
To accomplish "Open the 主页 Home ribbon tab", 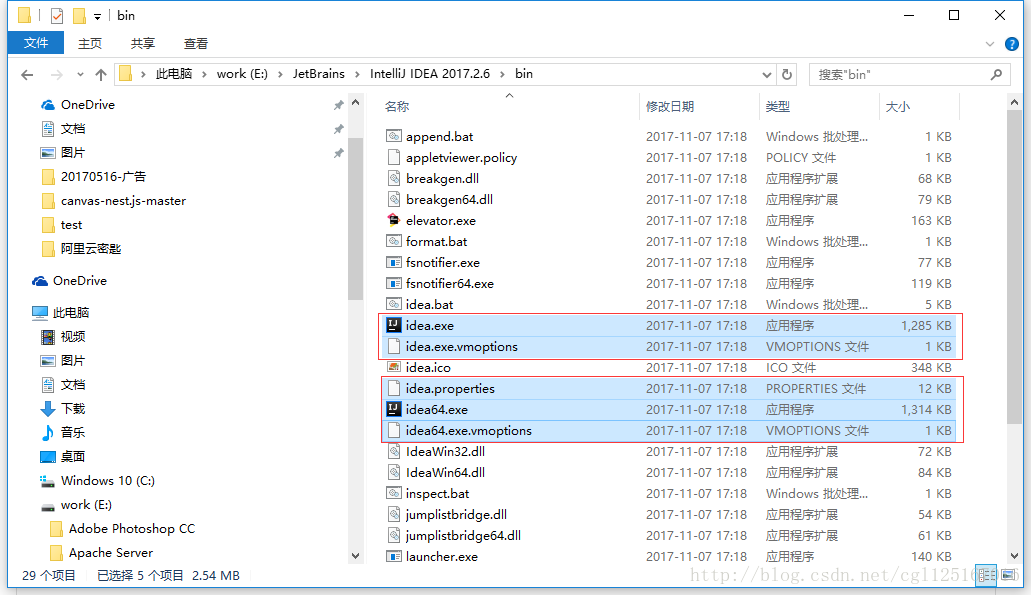I will click(90, 43).
